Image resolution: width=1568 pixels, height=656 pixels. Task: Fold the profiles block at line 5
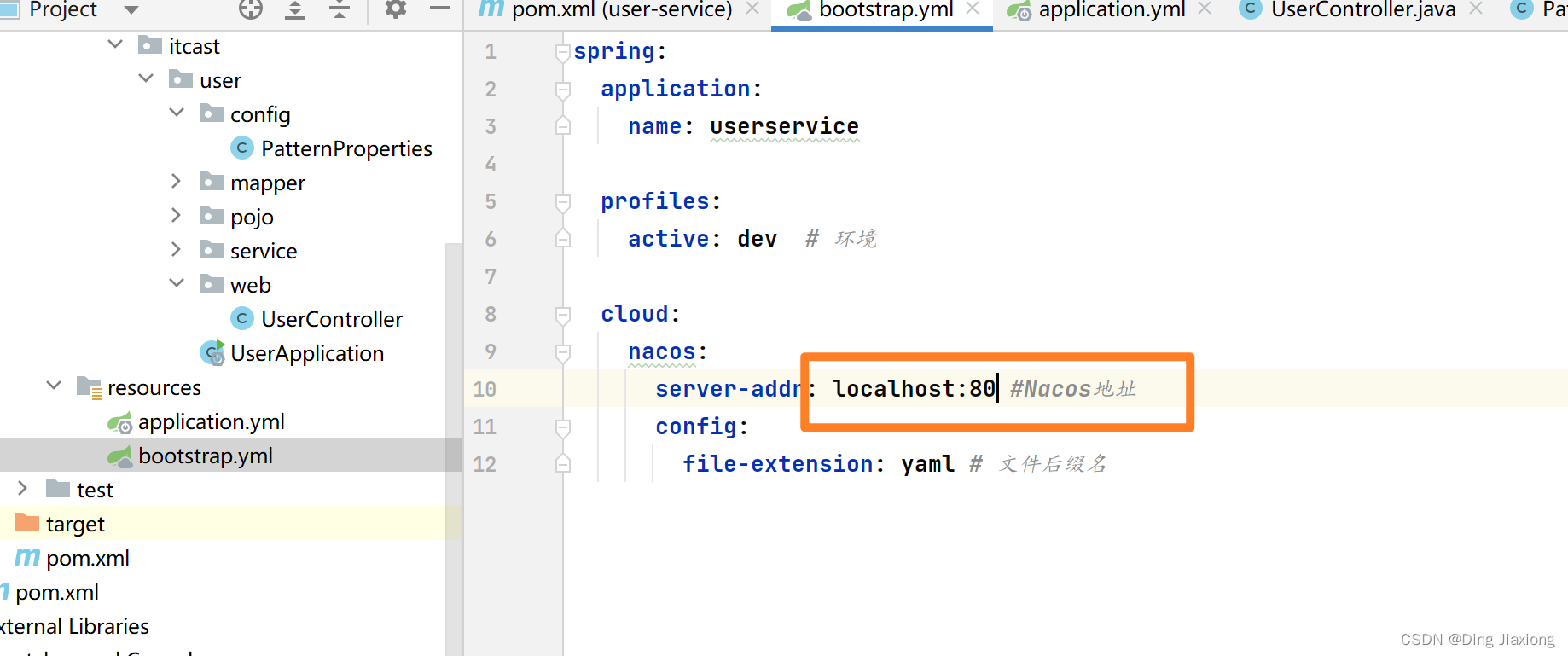click(x=563, y=202)
